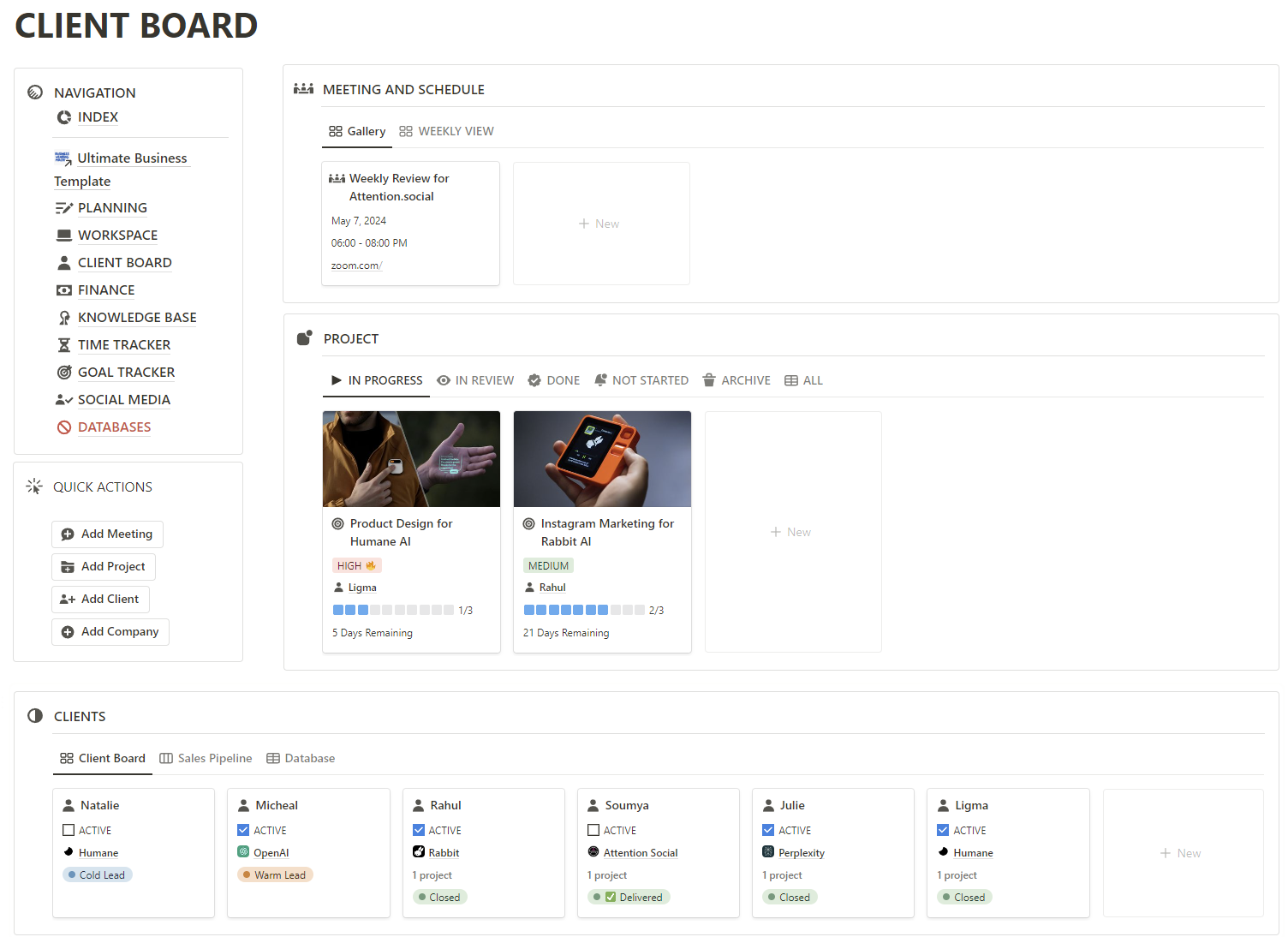Viewport: 1288px width, 937px height.
Task: Click the target icon on Product Design card
Action: tap(338, 523)
